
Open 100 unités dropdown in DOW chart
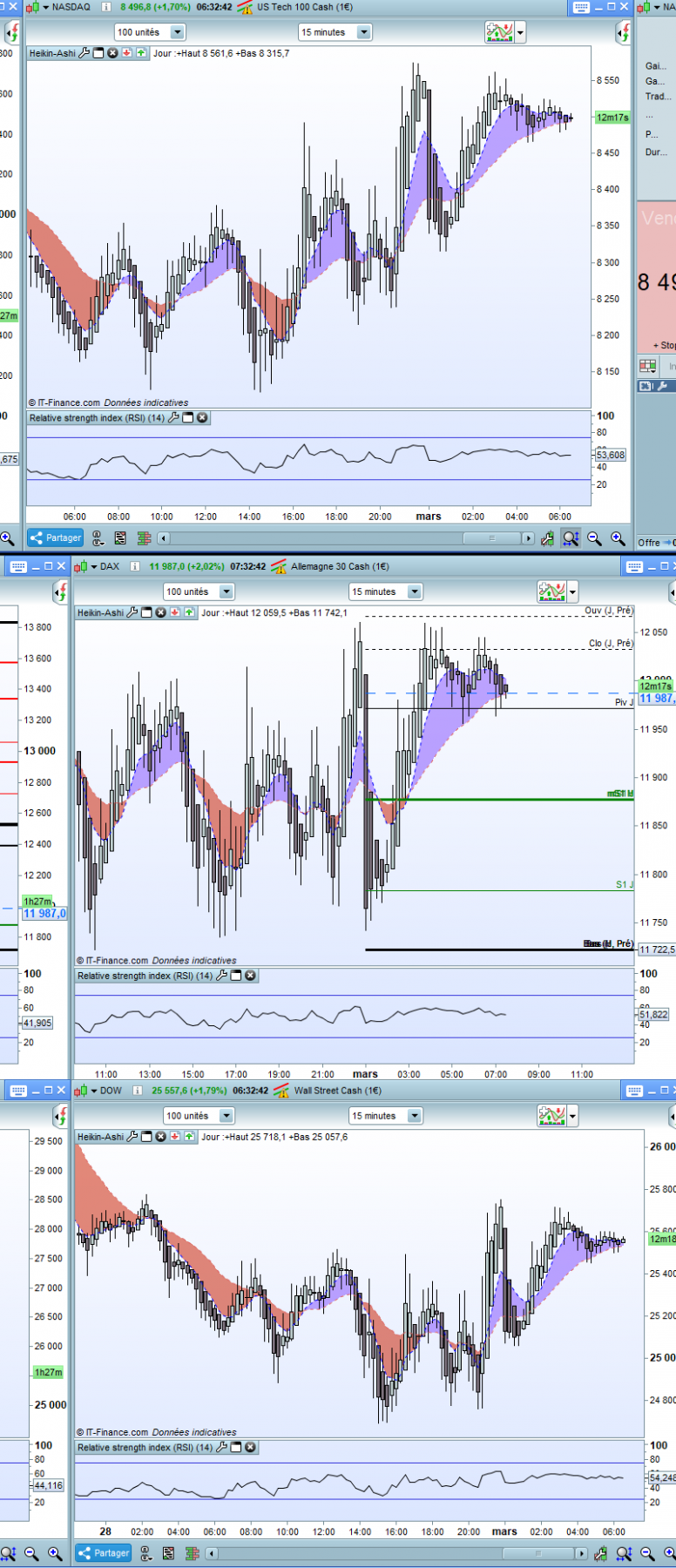tap(199, 1116)
